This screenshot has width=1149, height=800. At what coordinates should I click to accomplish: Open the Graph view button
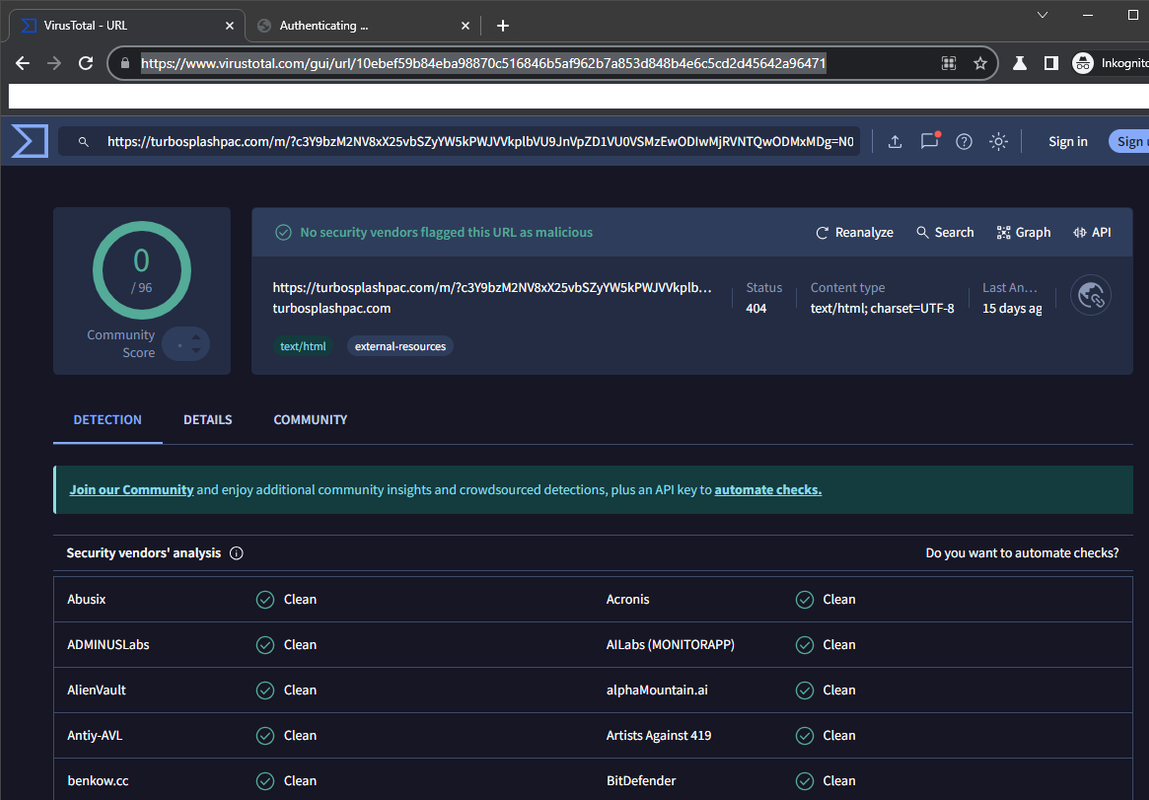[x=1024, y=232]
